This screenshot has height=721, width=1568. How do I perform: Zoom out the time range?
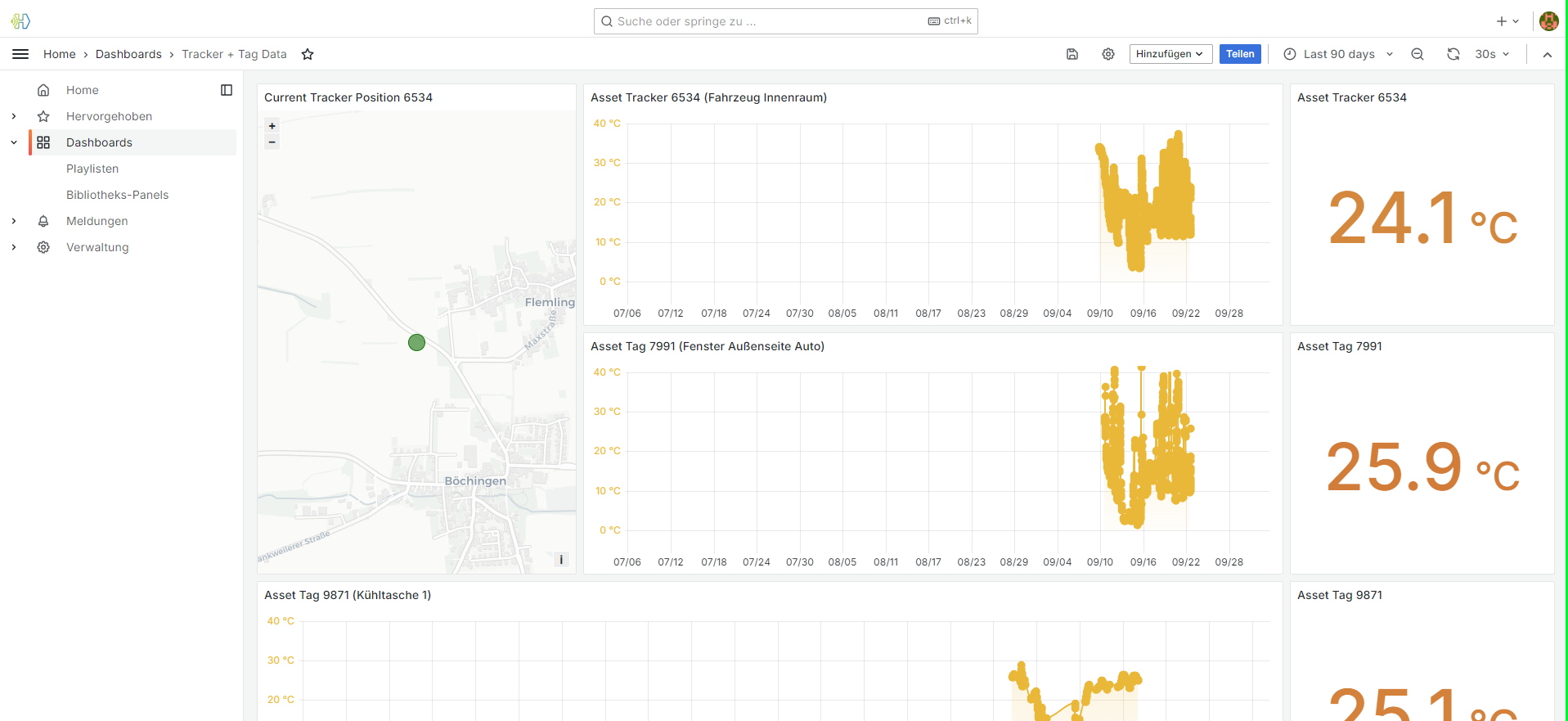(x=1417, y=54)
